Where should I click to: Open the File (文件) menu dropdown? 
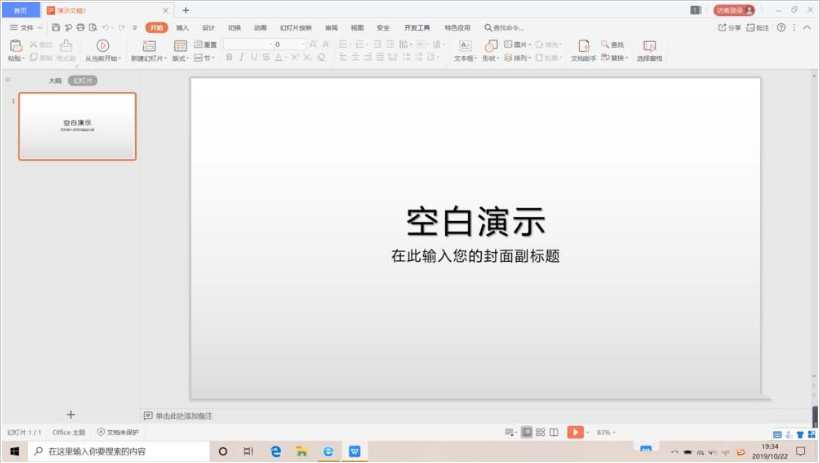26,27
